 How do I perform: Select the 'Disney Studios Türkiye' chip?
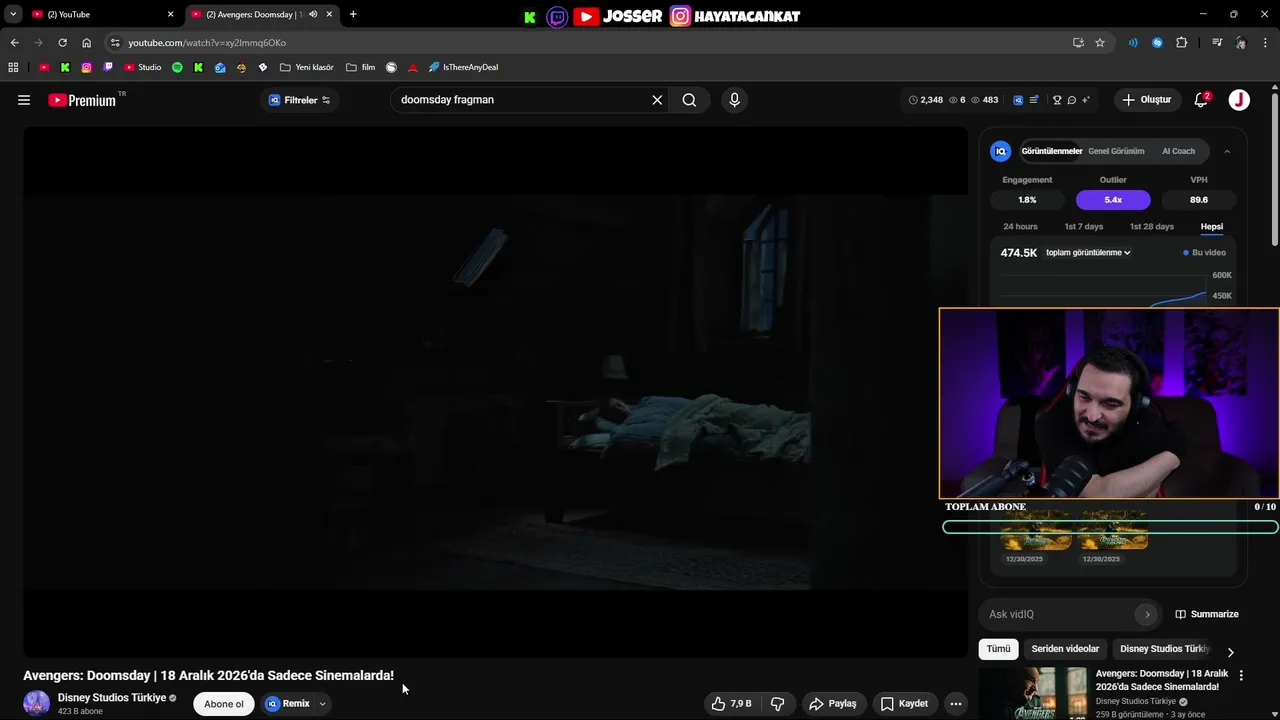tap(1165, 649)
